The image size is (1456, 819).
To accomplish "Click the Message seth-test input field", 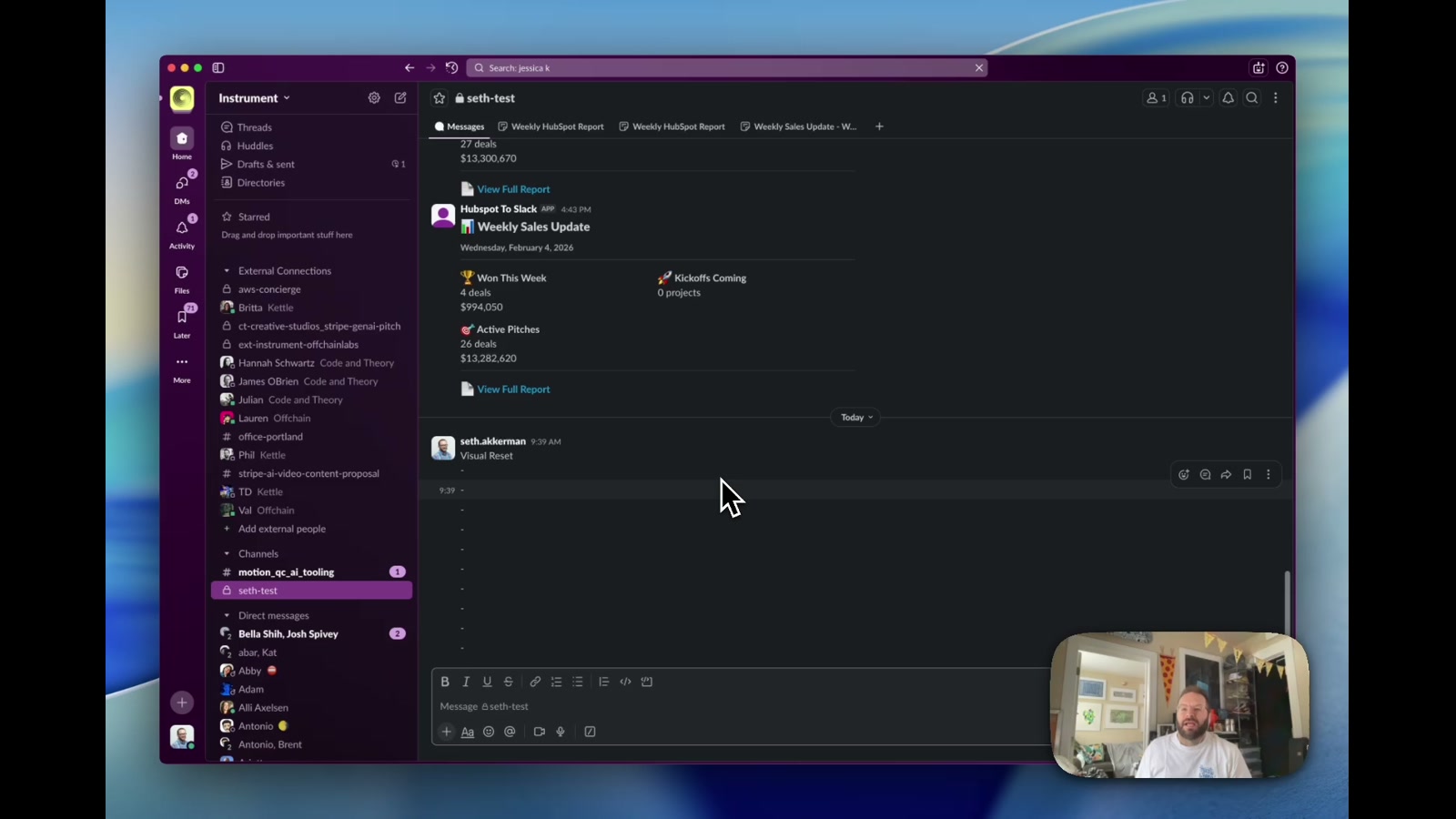I will 739,706.
